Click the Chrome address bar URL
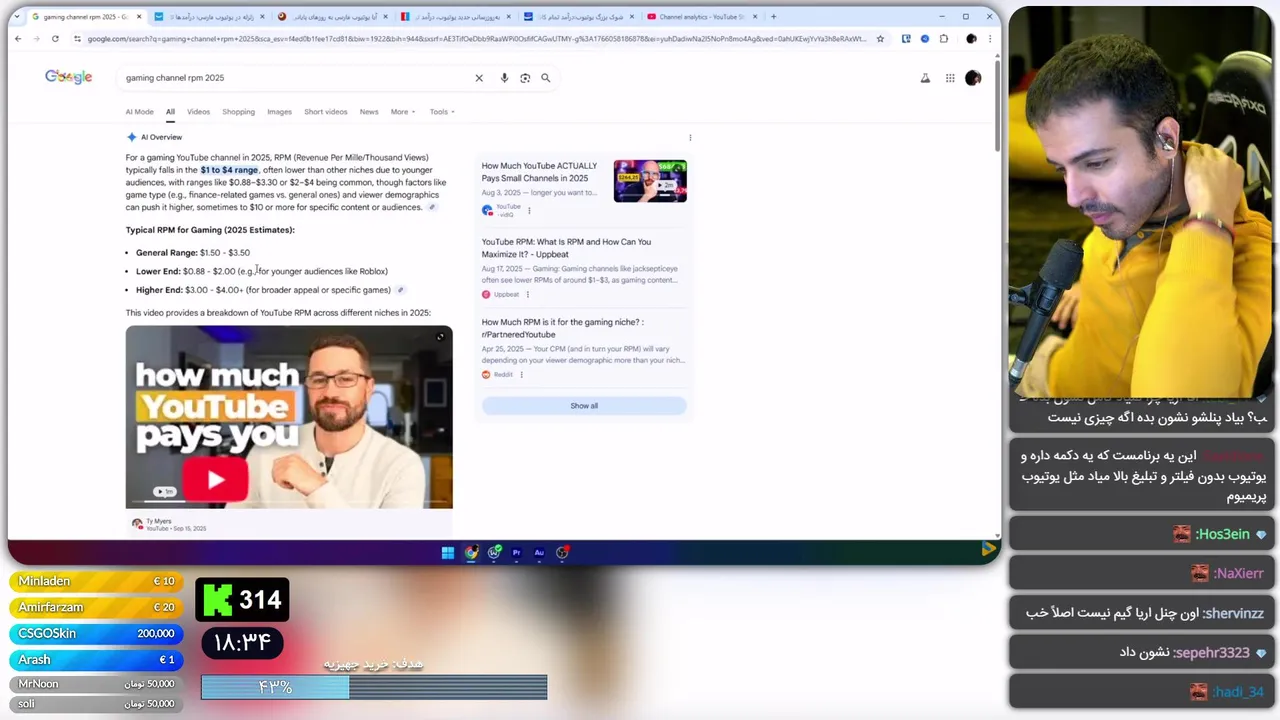The image size is (1280, 720). point(478,39)
